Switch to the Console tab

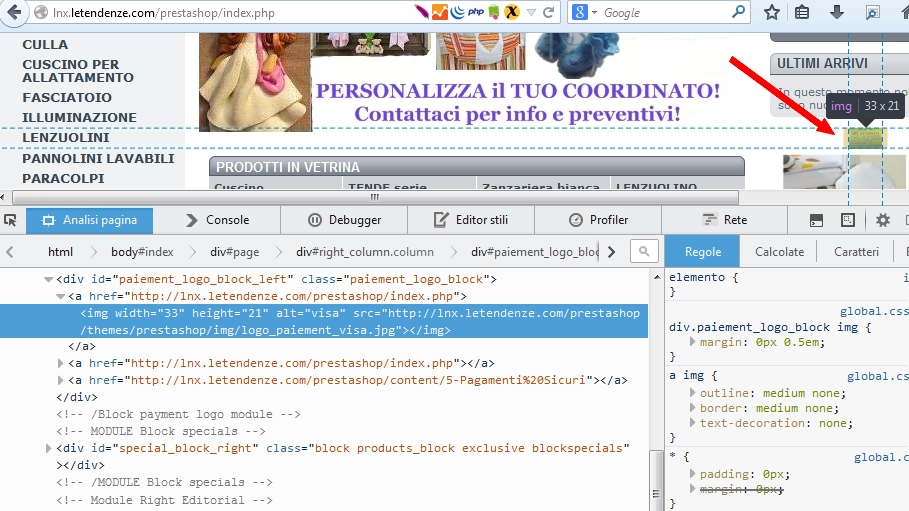tap(217, 220)
